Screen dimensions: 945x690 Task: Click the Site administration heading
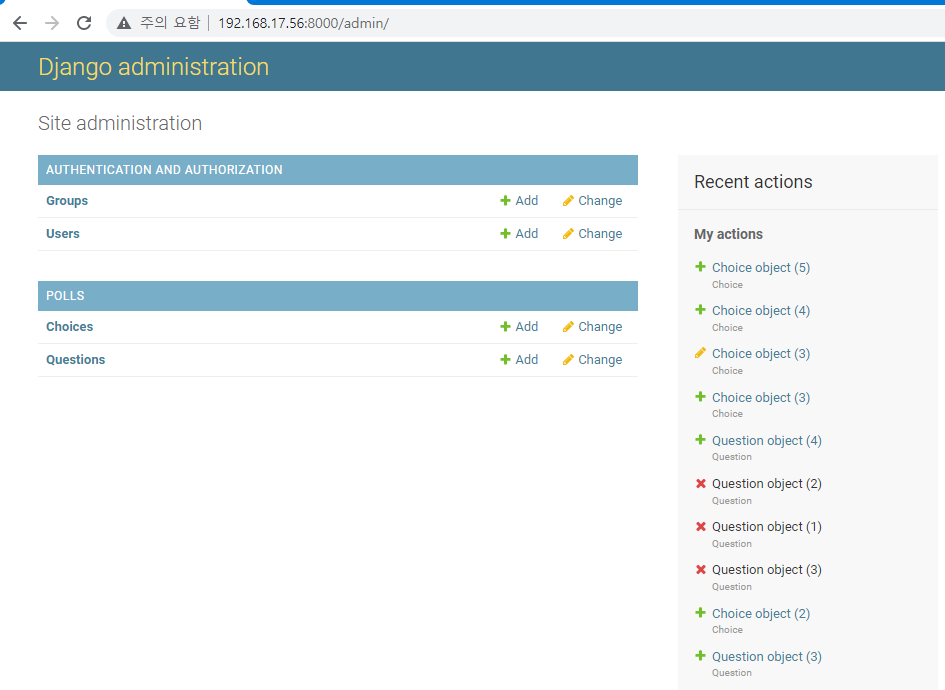point(120,124)
